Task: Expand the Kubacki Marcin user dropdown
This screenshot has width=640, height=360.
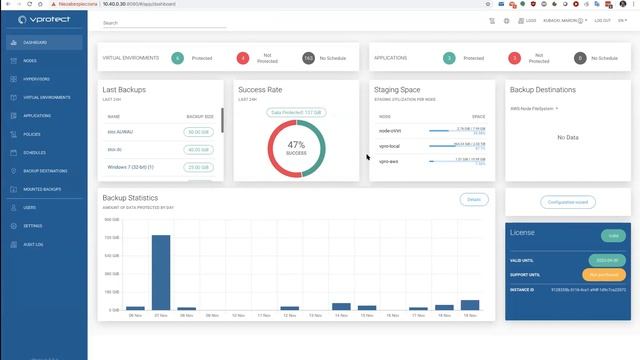Action: [x=565, y=21]
